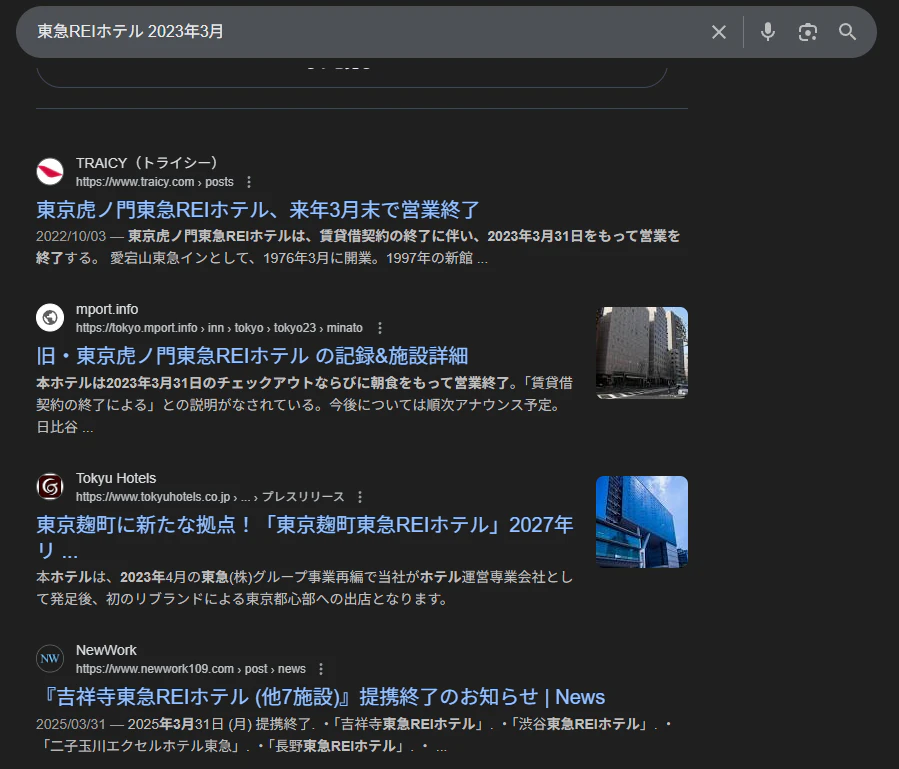Open the Tokyu Hotels blue building thumbnail
The height and width of the screenshot is (769, 899).
[642, 522]
